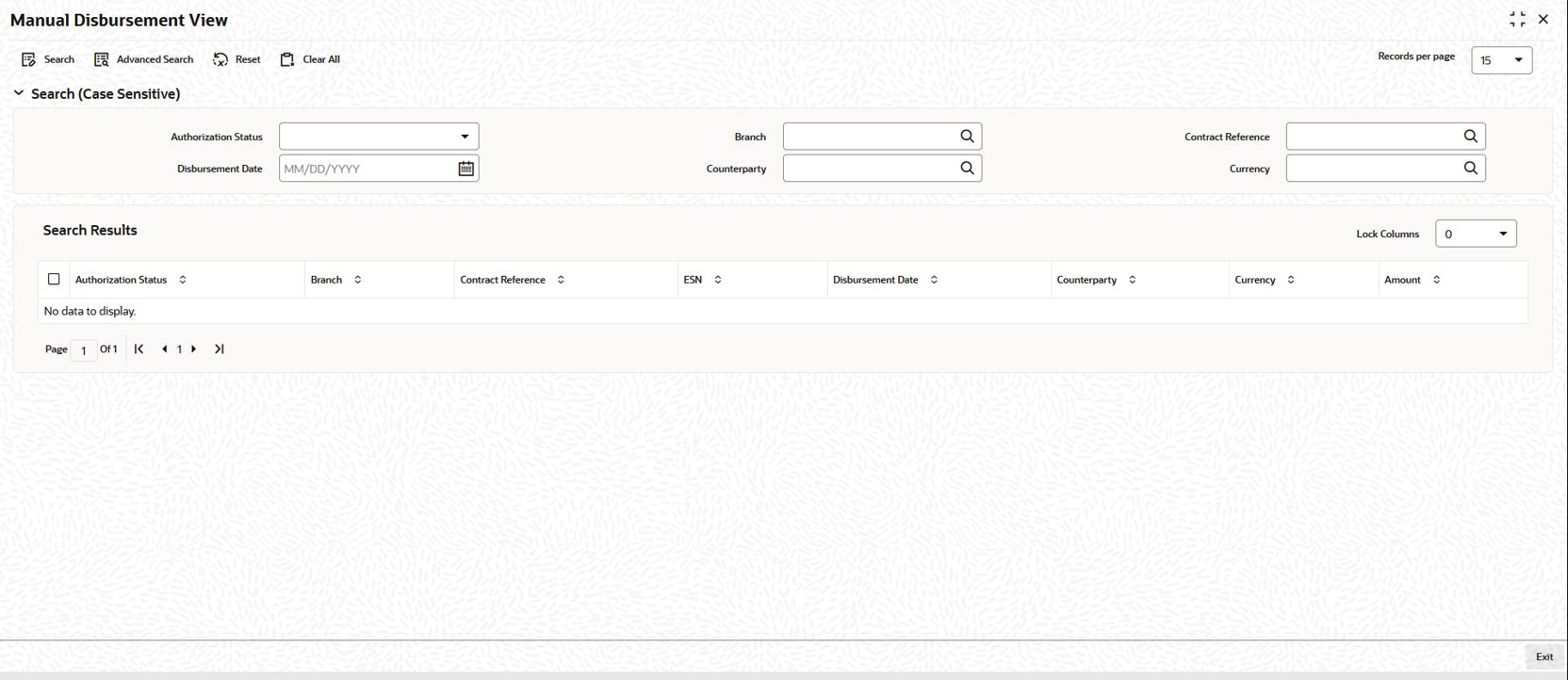Tick the select-all checkbox in results header
The image size is (1568, 680).
click(54, 280)
